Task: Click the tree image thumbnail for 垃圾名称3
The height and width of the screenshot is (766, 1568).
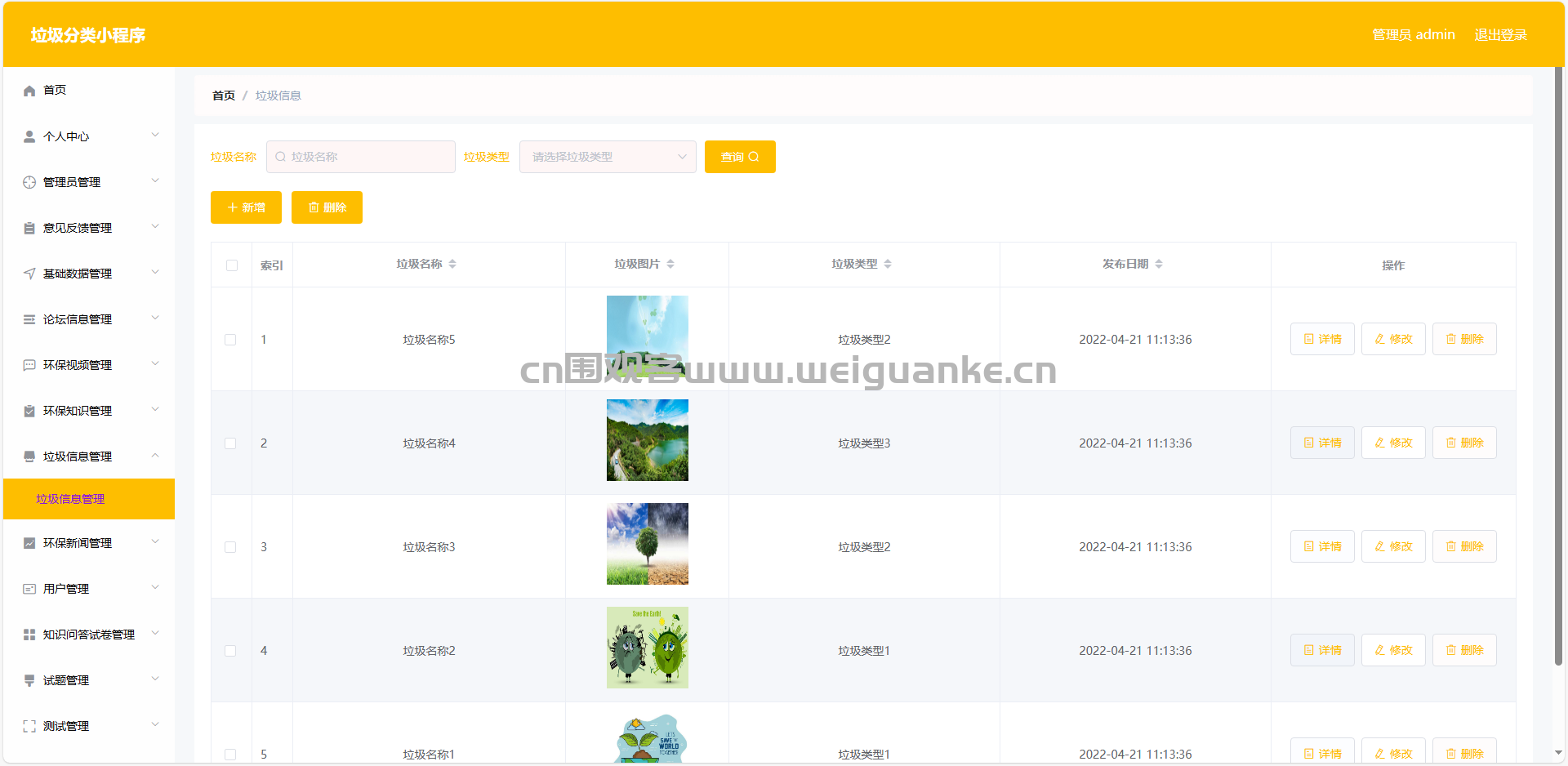Action: click(x=648, y=544)
